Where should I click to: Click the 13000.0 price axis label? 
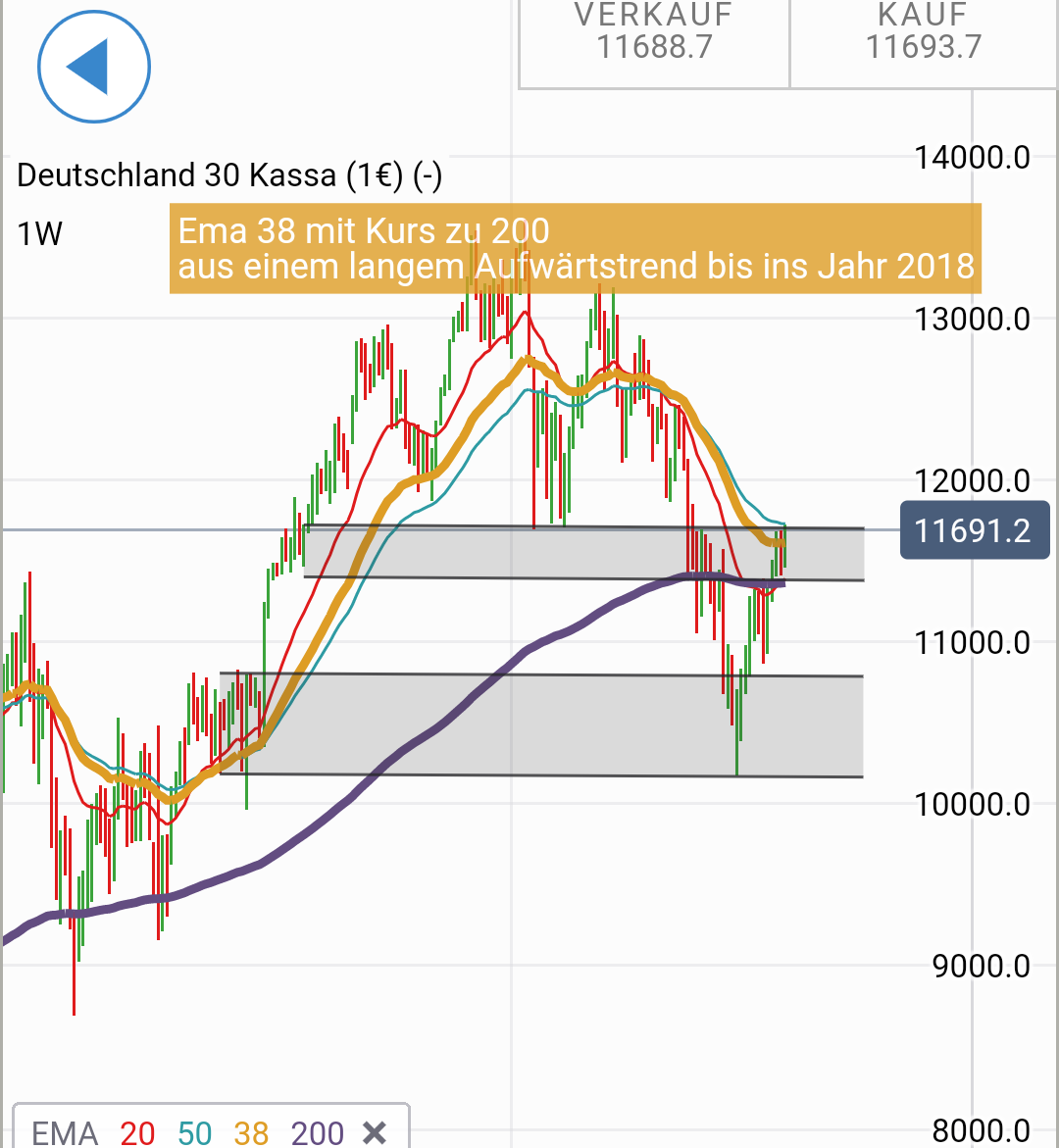973,320
